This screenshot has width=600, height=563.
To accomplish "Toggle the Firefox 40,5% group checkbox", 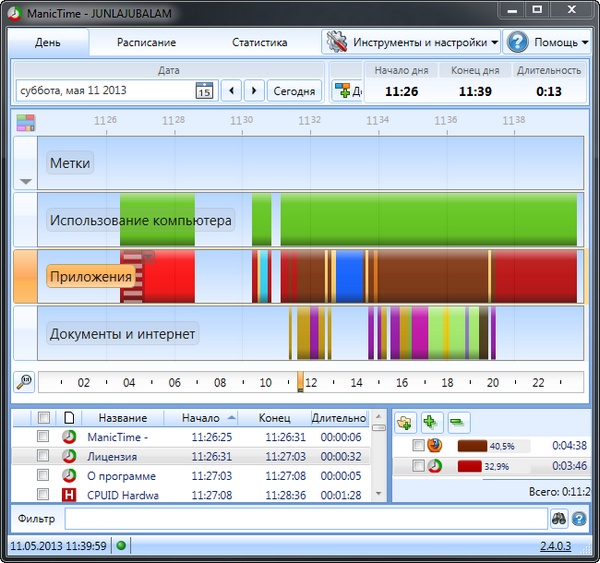I will pyautogui.click(x=418, y=446).
